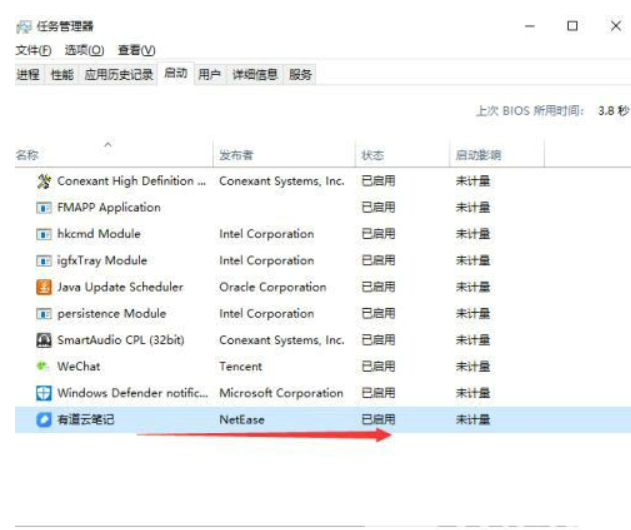Minimize the Task Manager window
631x530 pixels.
pos(530,27)
